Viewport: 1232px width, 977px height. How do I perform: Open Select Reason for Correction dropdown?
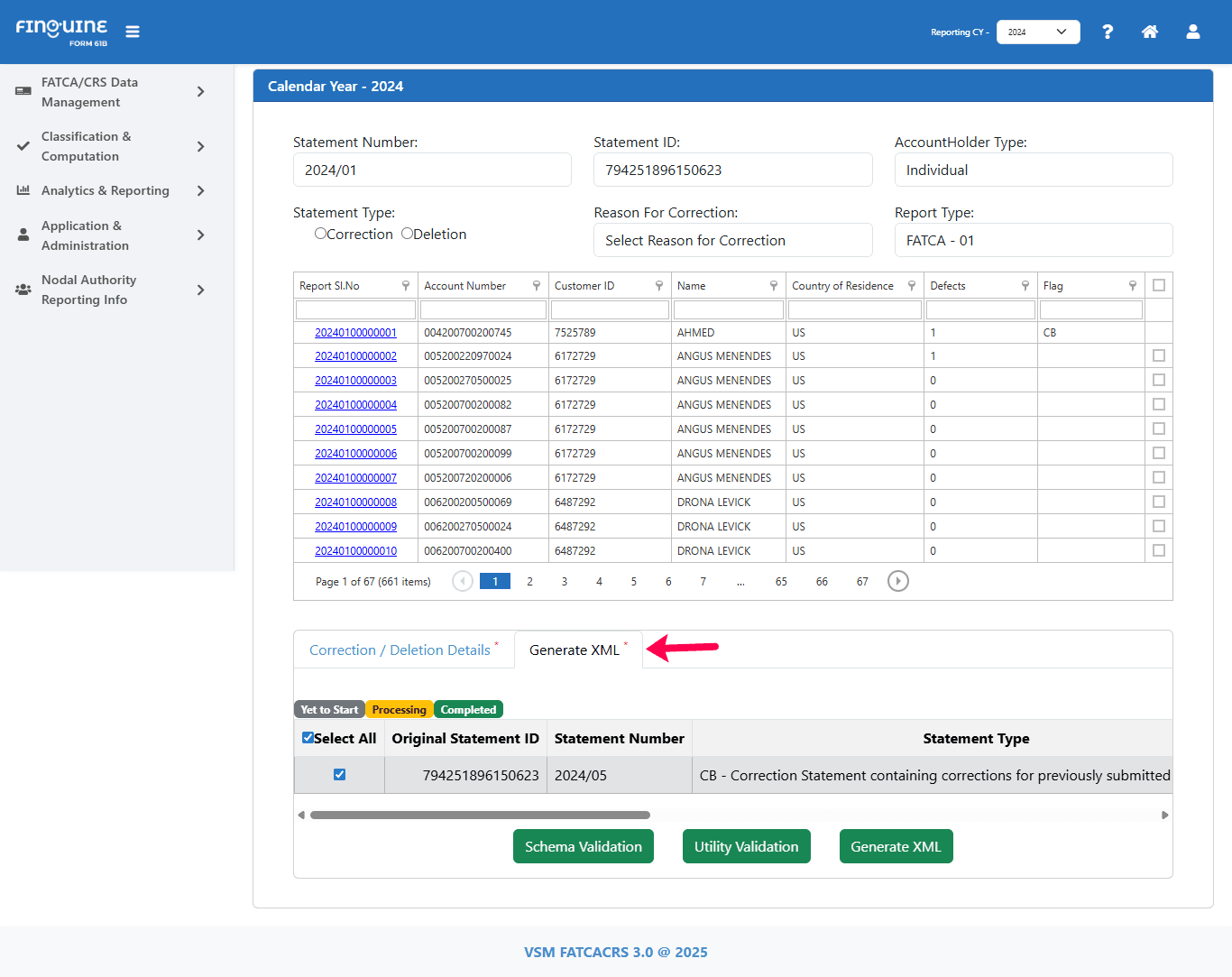[732, 240]
